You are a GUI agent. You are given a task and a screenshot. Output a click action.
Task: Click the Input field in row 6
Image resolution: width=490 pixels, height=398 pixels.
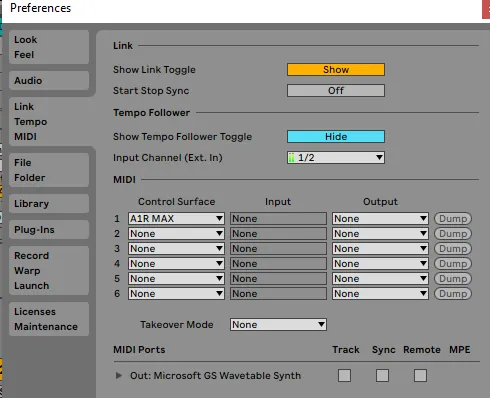278,293
